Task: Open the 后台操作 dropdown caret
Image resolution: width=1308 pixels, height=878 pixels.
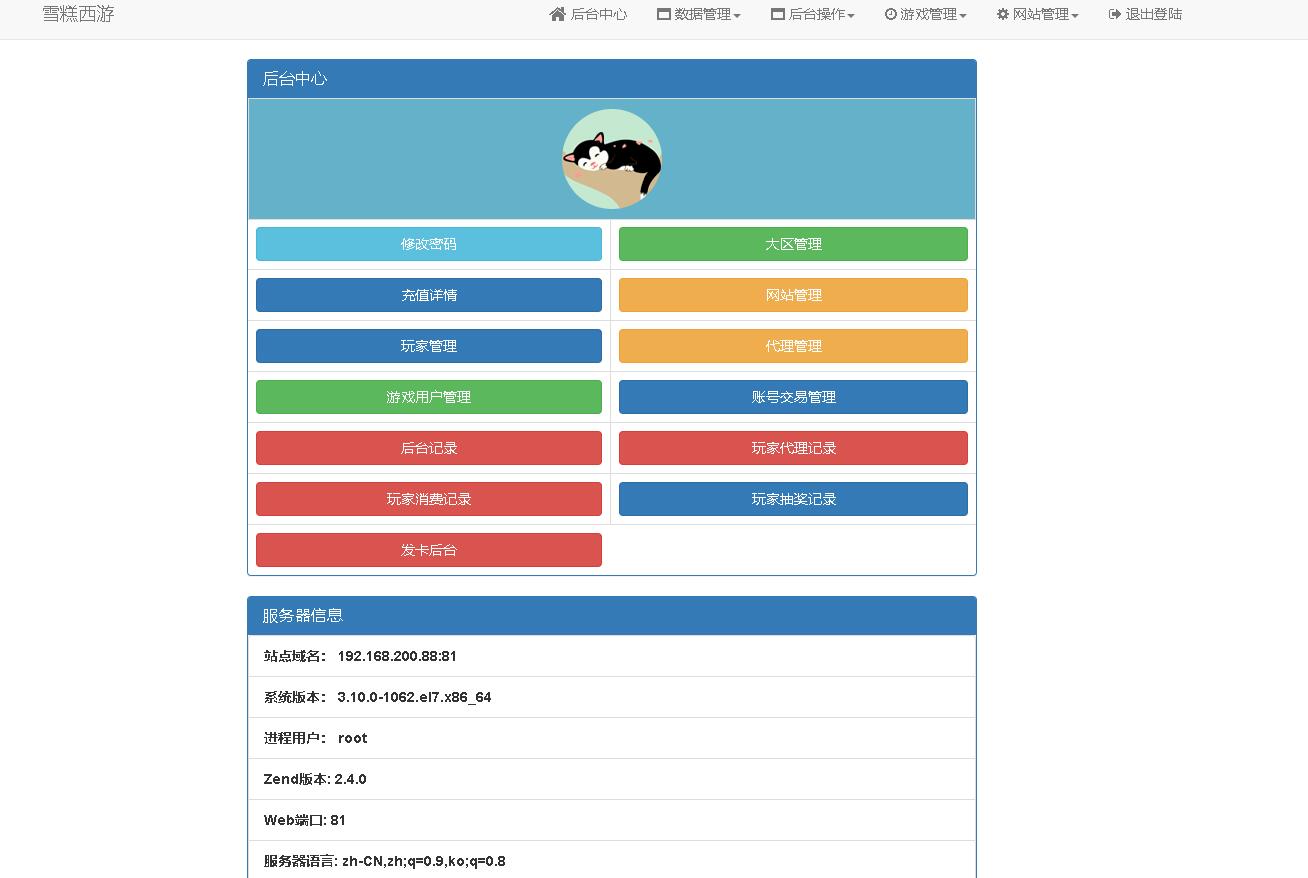Action: point(851,16)
